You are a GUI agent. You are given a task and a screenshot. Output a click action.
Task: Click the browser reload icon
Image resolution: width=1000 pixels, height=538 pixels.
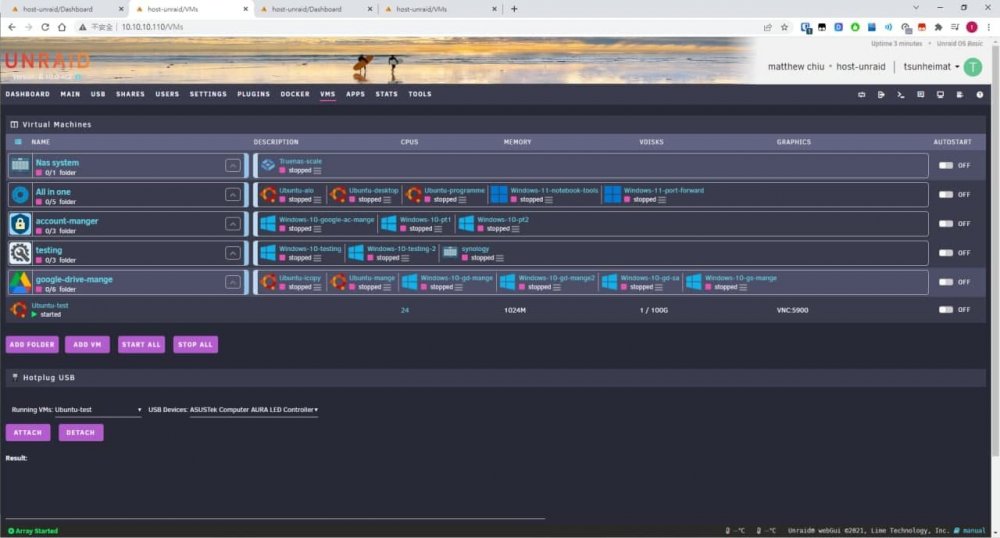click(x=45, y=27)
